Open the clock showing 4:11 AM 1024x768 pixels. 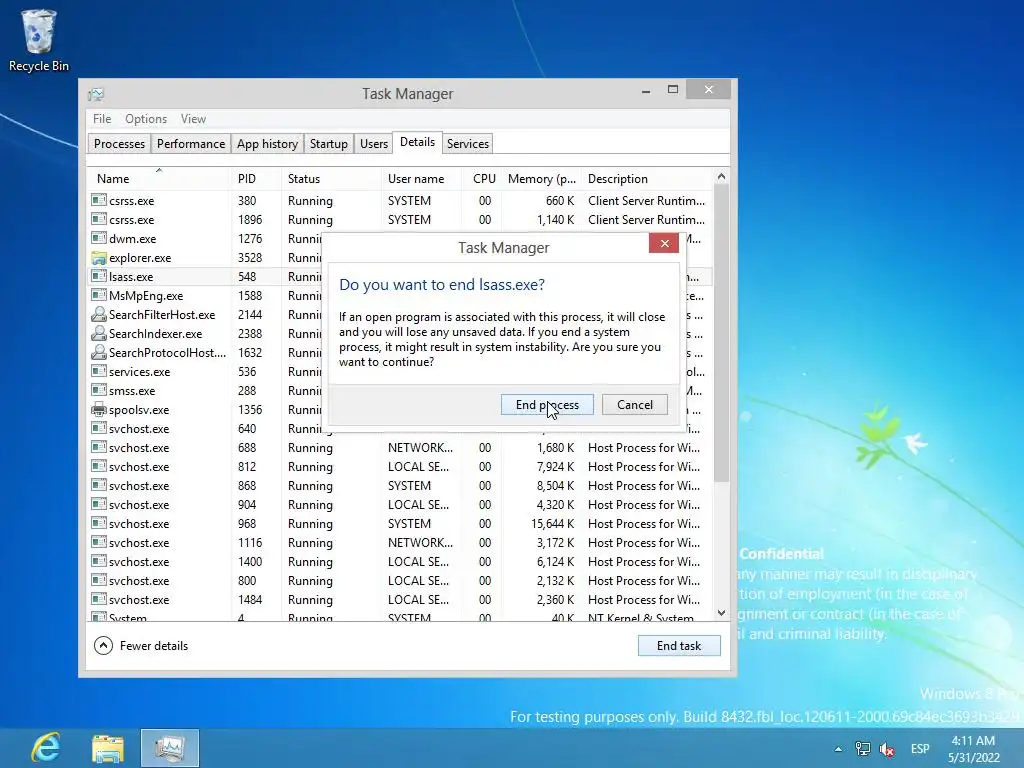point(973,749)
